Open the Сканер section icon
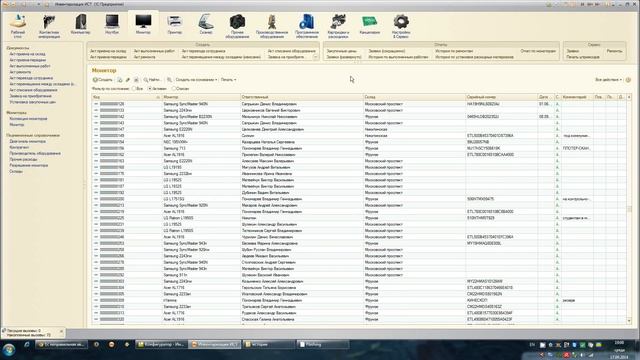 (x=206, y=24)
